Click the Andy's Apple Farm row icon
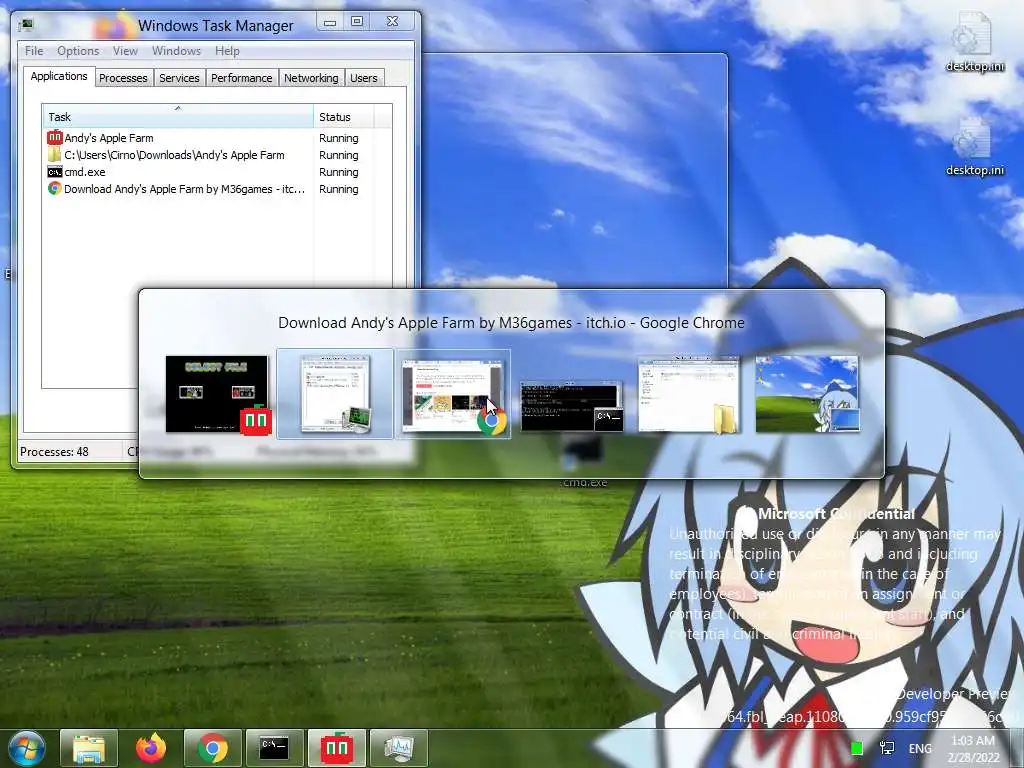The width and height of the screenshot is (1024, 768). tap(55, 138)
